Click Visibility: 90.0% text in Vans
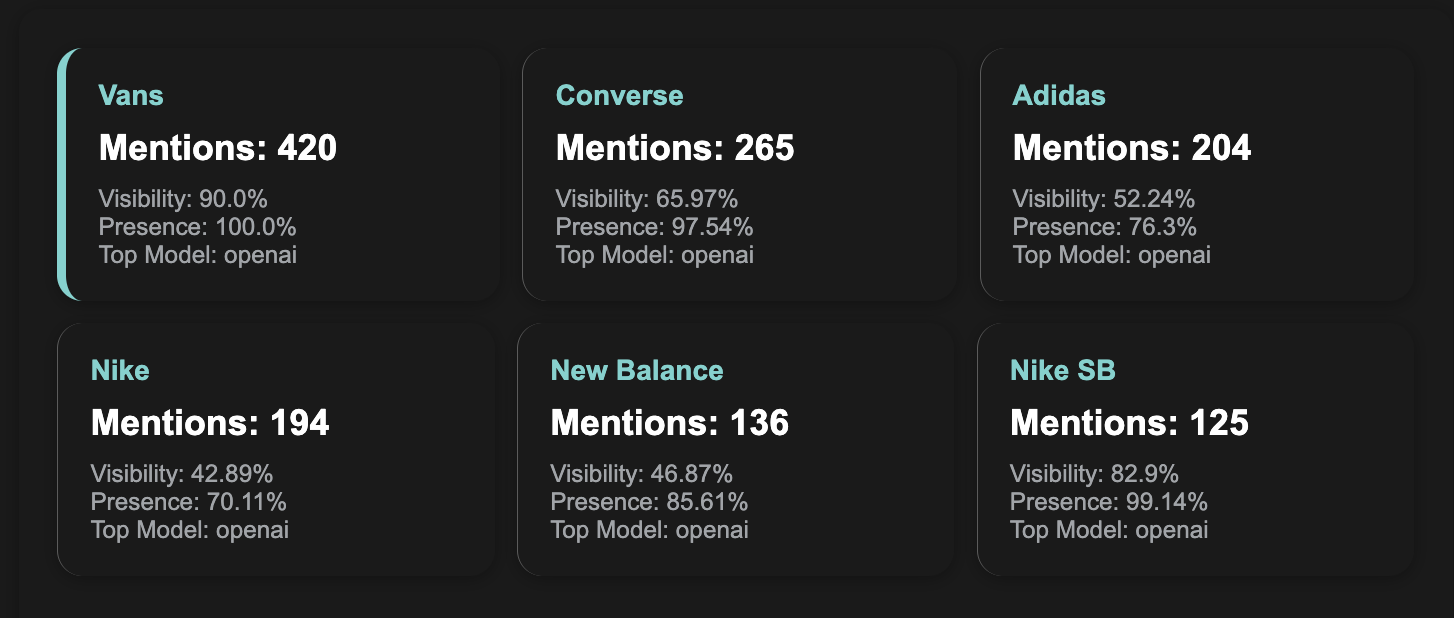Screen dimensions: 1454x618 tap(183, 199)
